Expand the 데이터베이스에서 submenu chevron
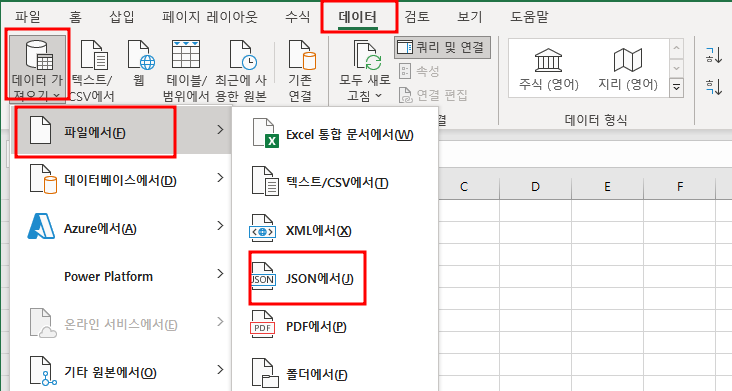732x391 pixels. click(x=220, y=178)
